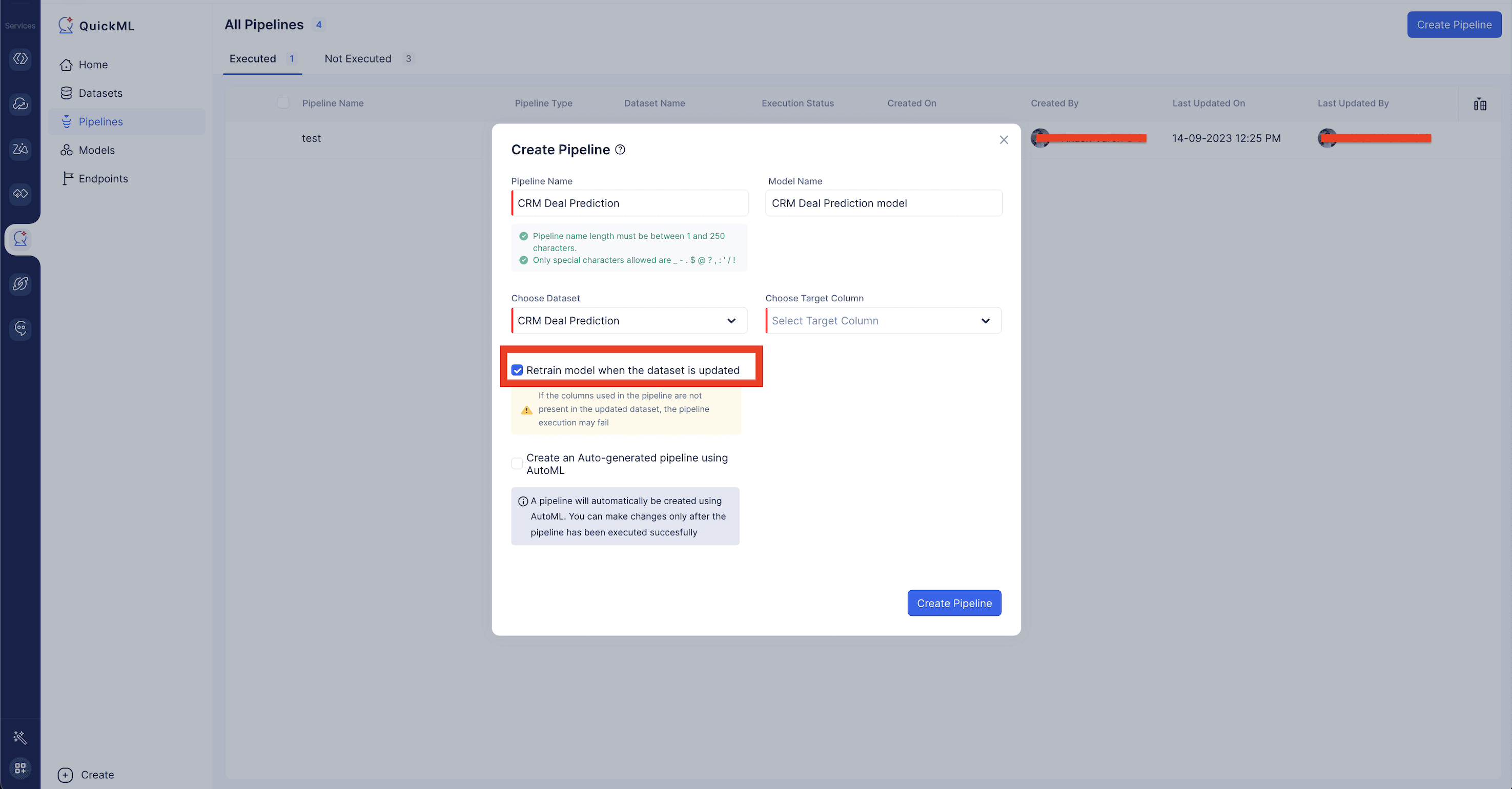The image size is (1512, 789).
Task: Click the QuickML logo icon
Action: [65, 25]
